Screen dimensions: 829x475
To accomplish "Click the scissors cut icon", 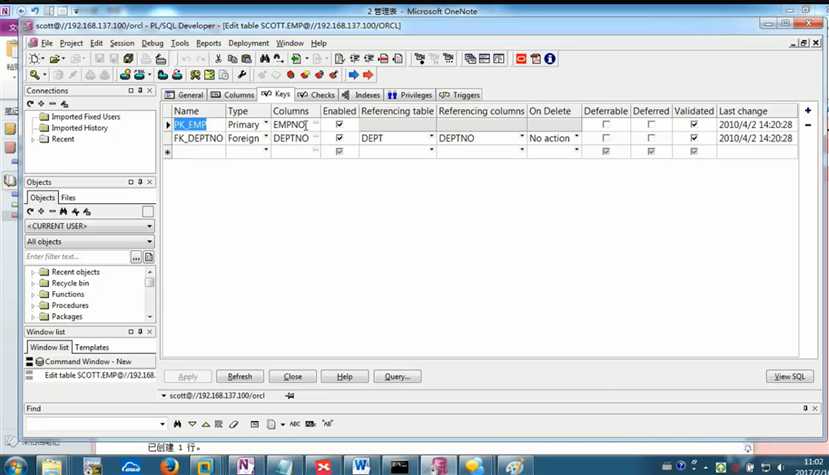I will click(218, 59).
